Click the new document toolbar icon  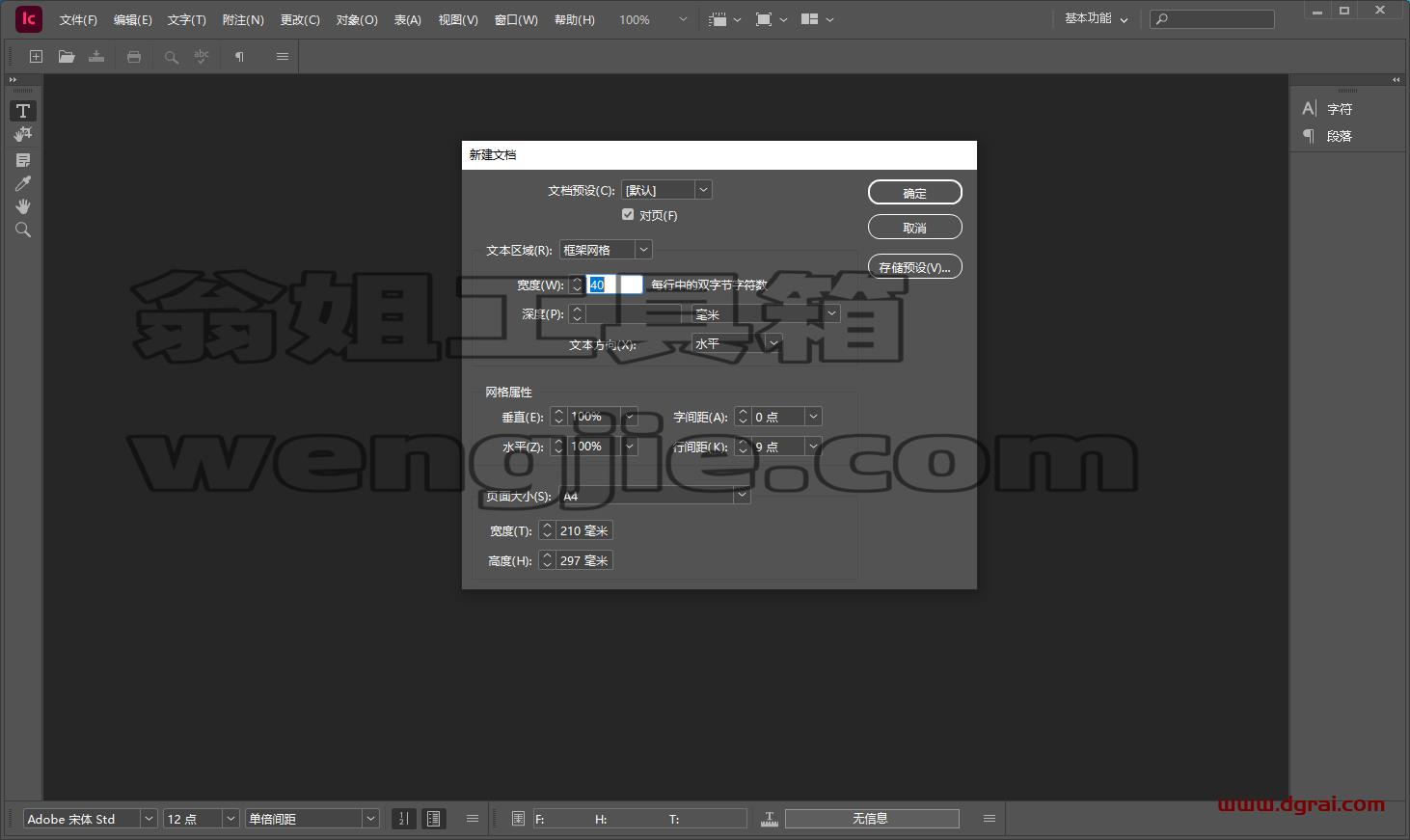(x=36, y=57)
